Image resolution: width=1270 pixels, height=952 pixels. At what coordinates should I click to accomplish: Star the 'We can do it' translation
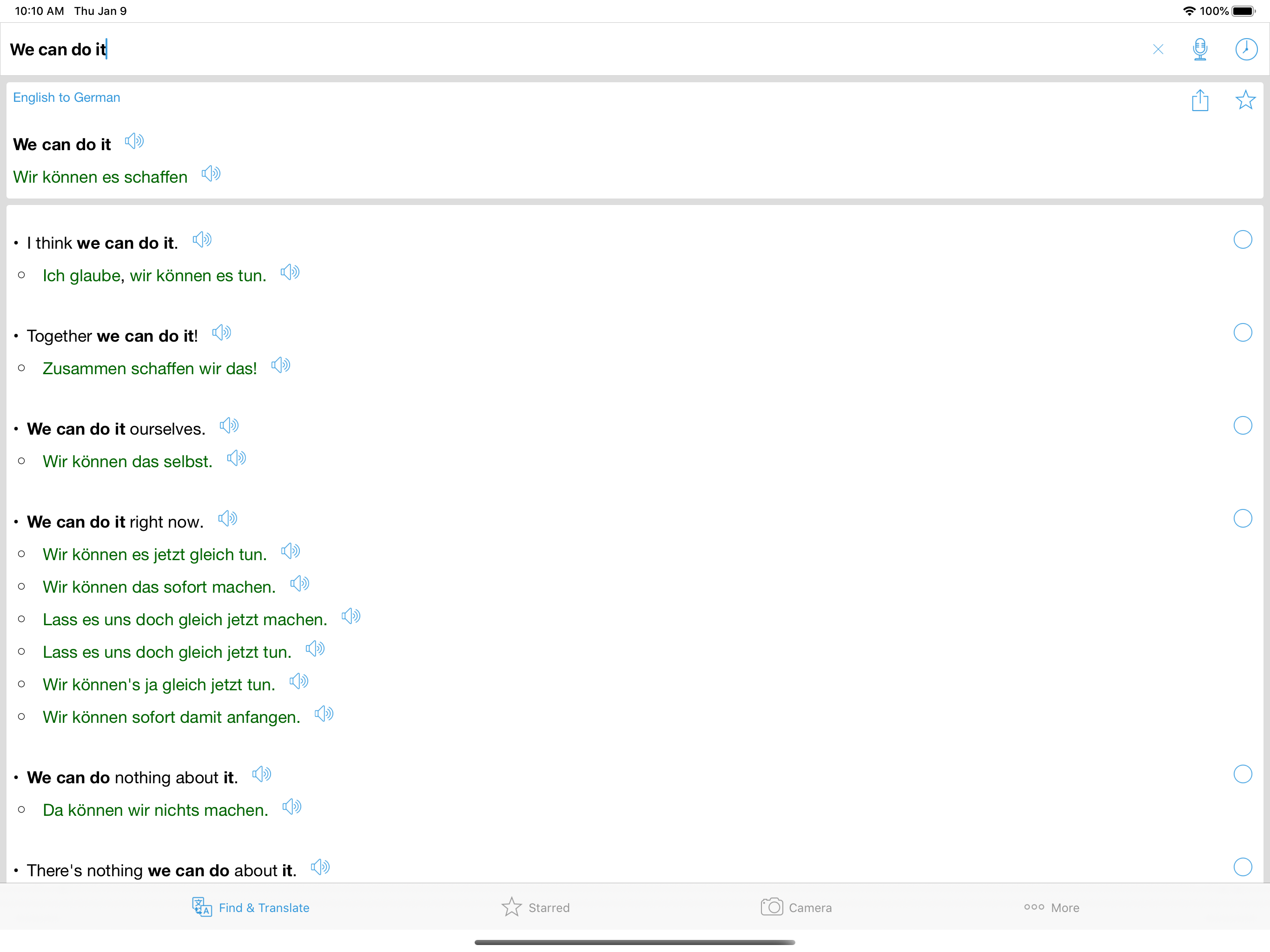1245,100
